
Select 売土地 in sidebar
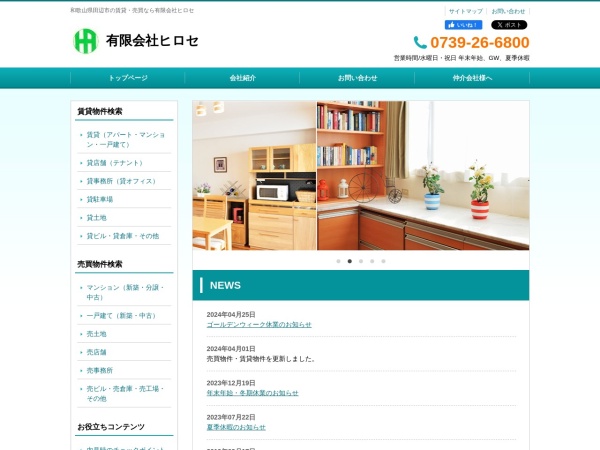(96, 334)
